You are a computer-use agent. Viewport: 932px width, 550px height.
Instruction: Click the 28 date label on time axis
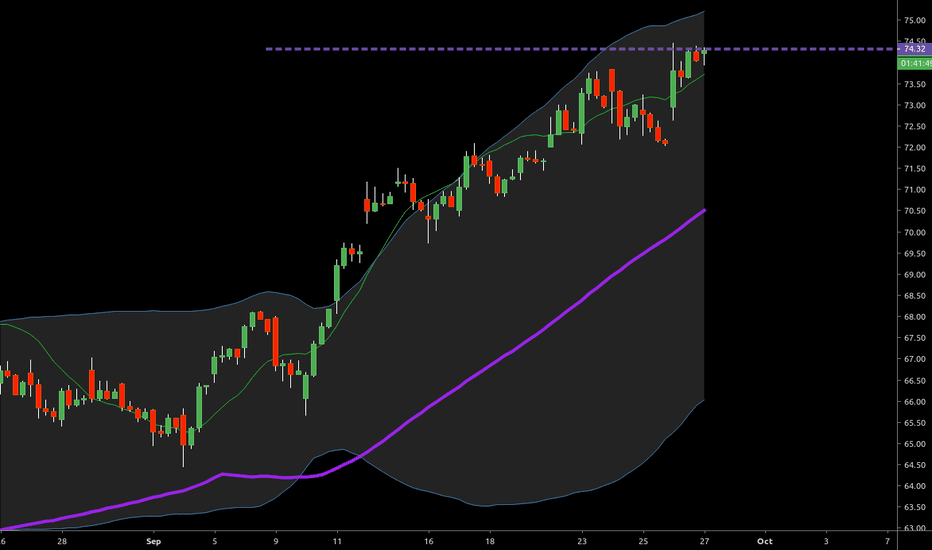[x=62, y=541]
